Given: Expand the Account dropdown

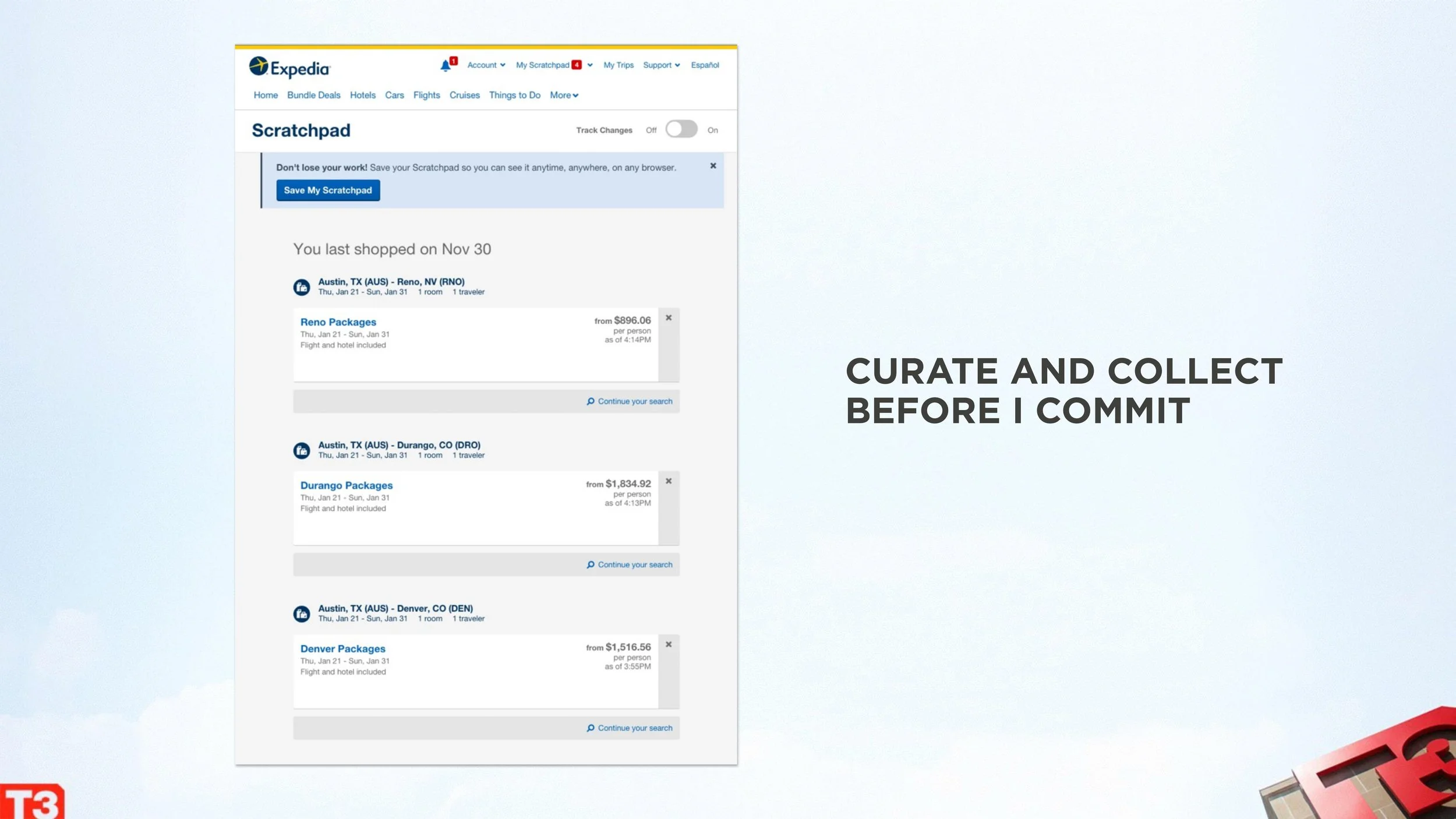Looking at the screenshot, I should [486, 65].
